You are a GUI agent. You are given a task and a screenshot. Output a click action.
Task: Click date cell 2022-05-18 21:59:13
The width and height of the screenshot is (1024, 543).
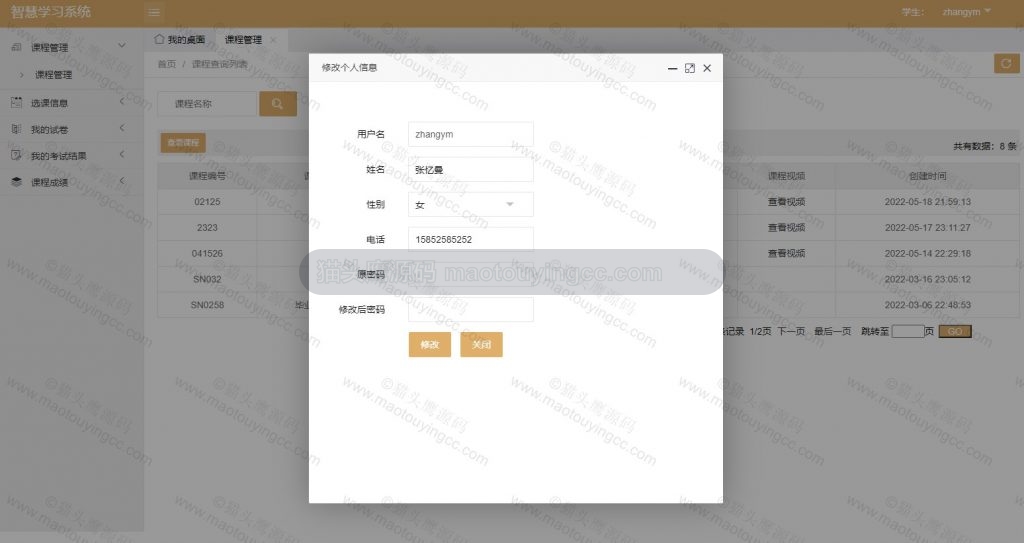(927, 202)
